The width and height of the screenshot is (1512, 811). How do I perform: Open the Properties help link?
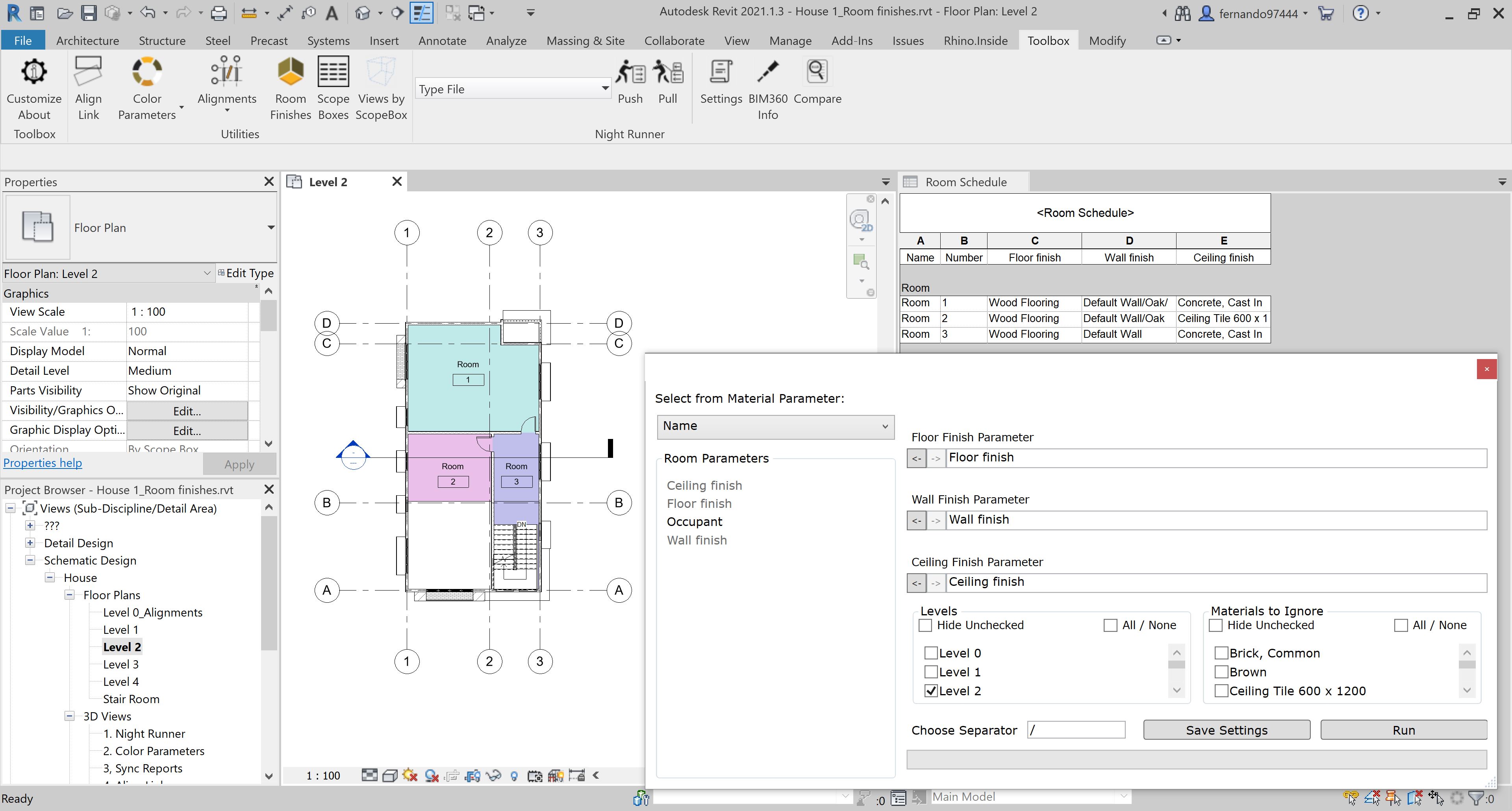[x=43, y=463]
